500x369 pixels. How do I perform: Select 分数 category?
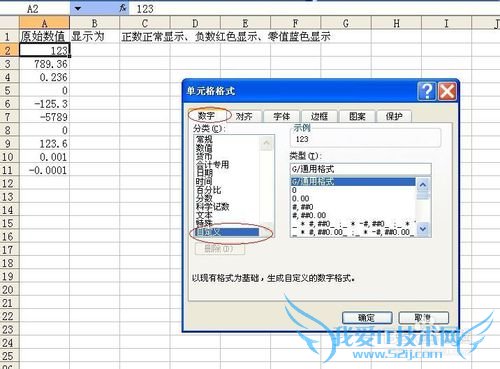204,198
